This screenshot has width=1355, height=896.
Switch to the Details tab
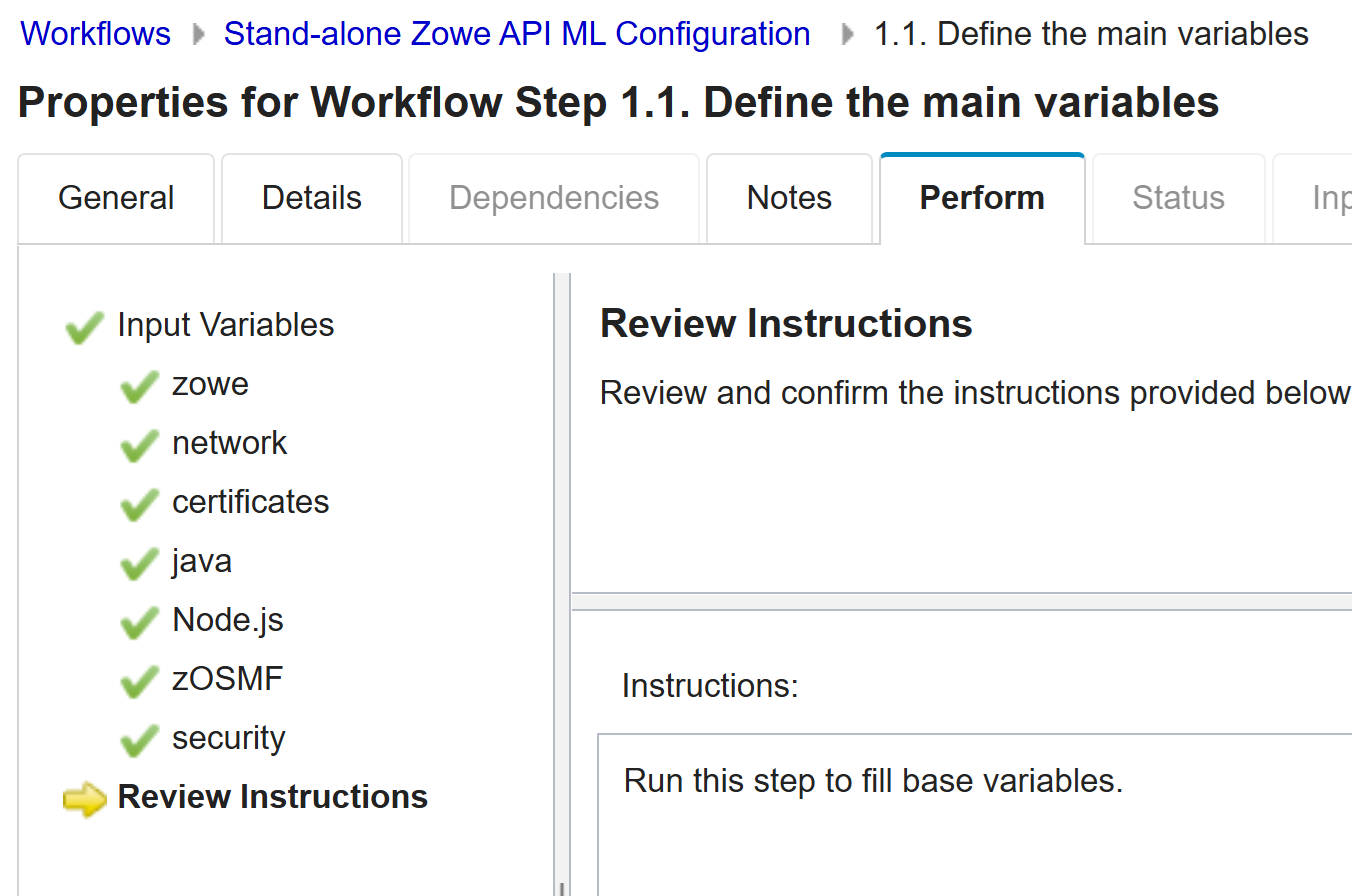(311, 198)
